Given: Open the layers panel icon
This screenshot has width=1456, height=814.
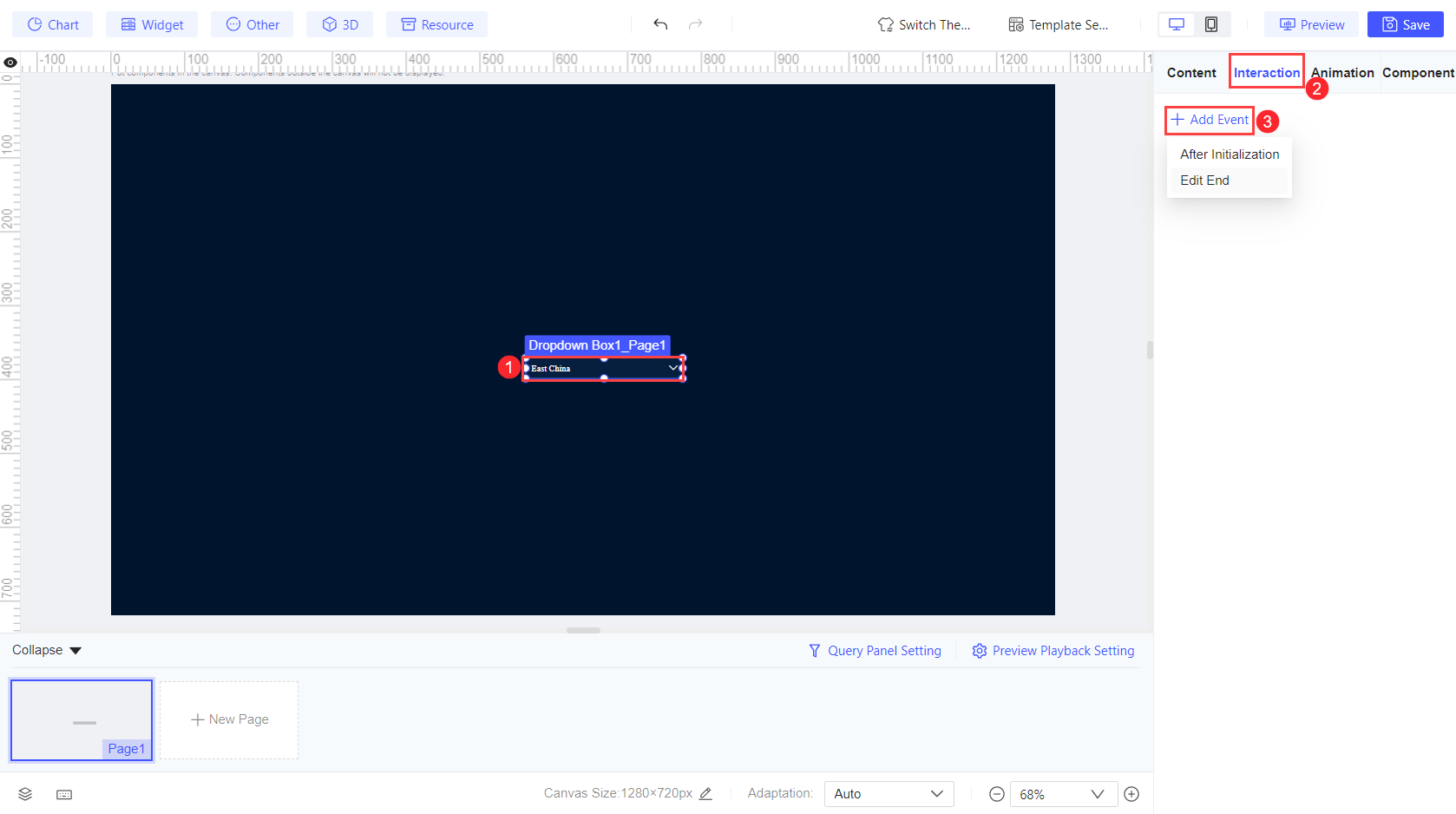Looking at the screenshot, I should [x=24, y=793].
